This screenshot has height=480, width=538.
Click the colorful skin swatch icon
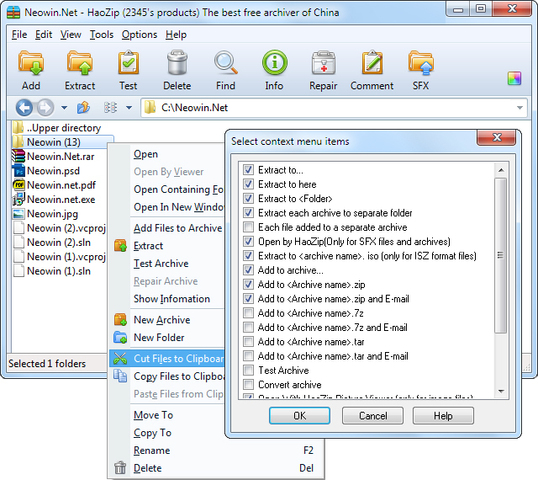pyautogui.click(x=514, y=79)
